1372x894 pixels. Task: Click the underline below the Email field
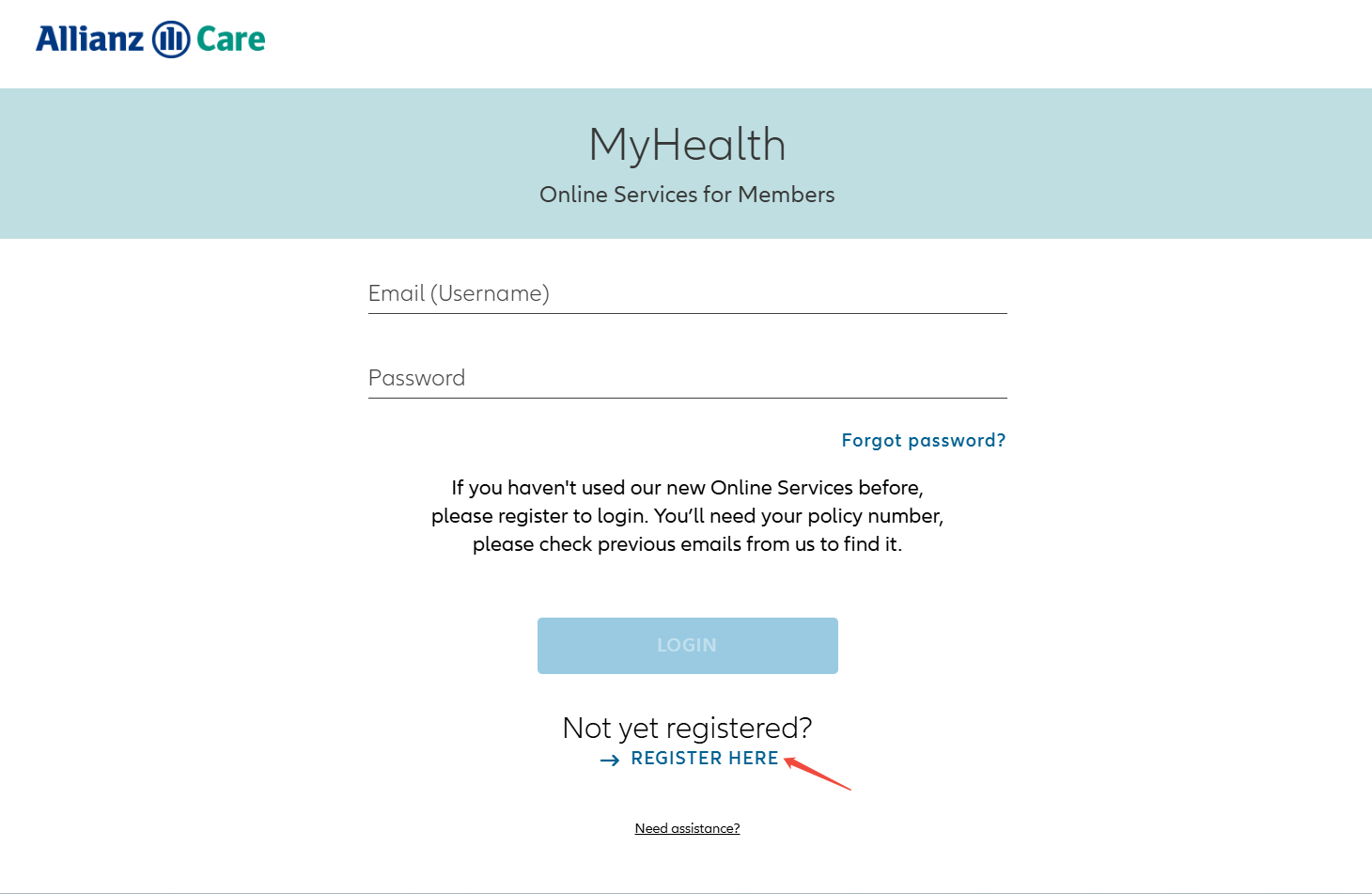[687, 313]
